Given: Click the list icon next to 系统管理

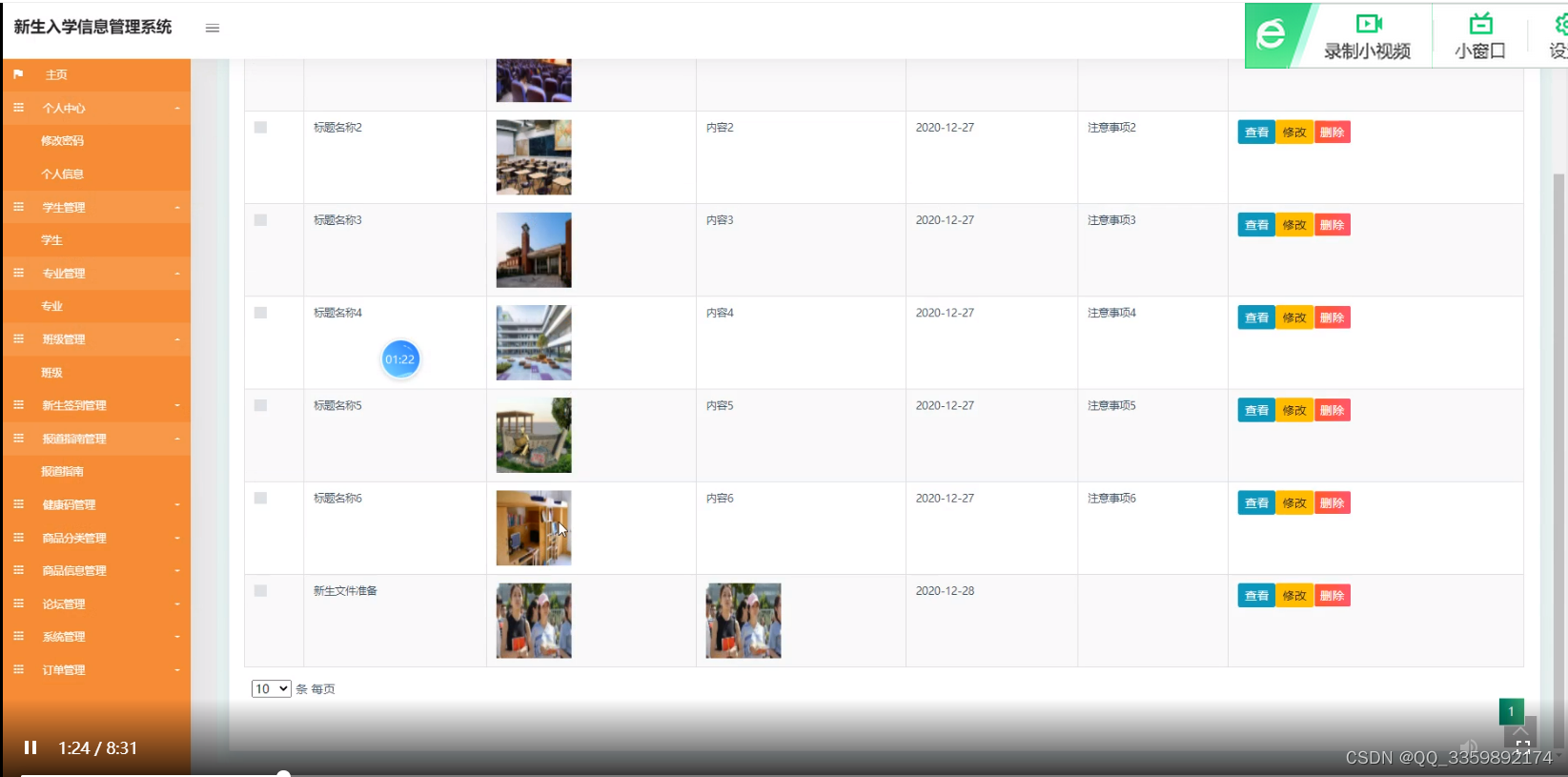Looking at the screenshot, I should coord(18,636).
